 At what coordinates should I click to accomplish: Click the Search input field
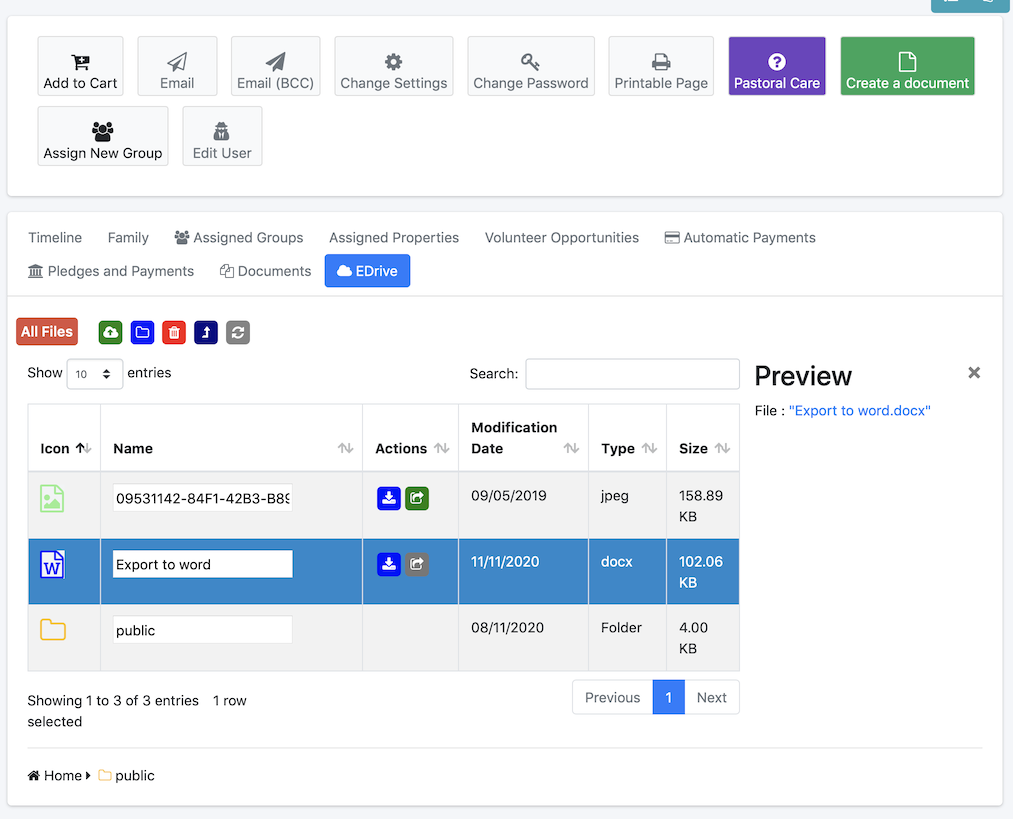coord(632,374)
